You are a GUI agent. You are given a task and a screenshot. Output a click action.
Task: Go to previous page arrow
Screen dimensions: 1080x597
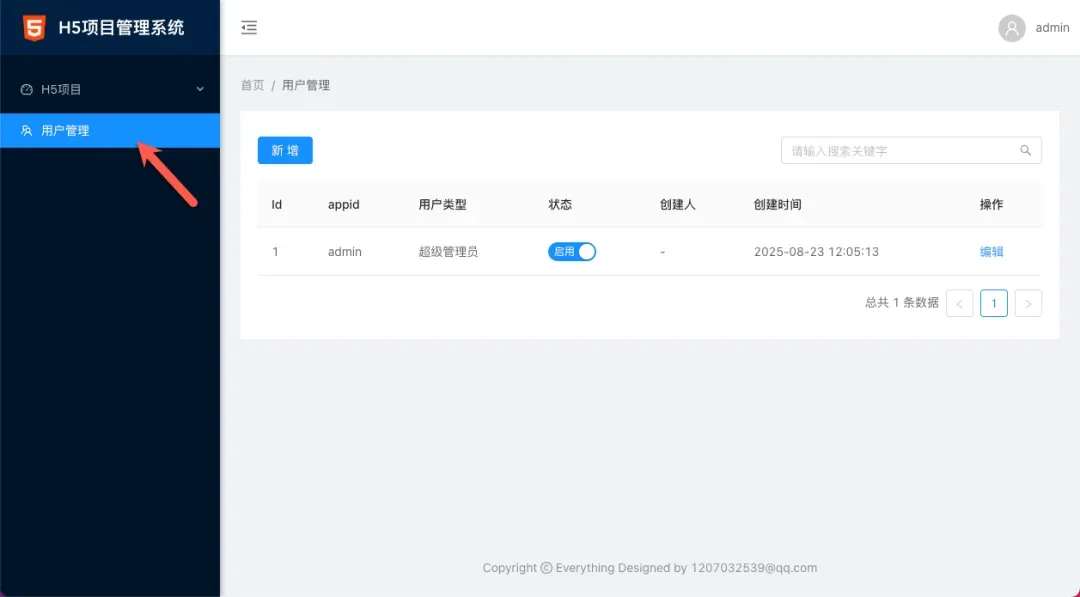point(959,303)
